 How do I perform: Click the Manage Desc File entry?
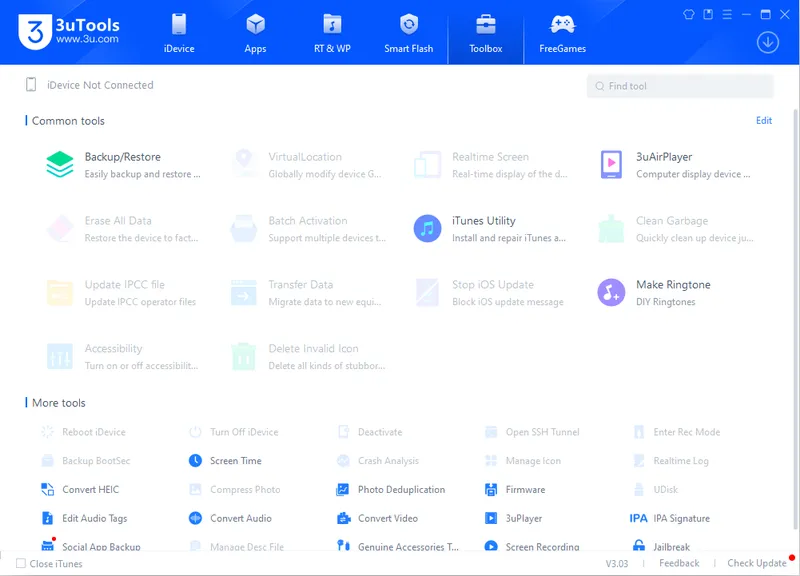click(x=236, y=546)
